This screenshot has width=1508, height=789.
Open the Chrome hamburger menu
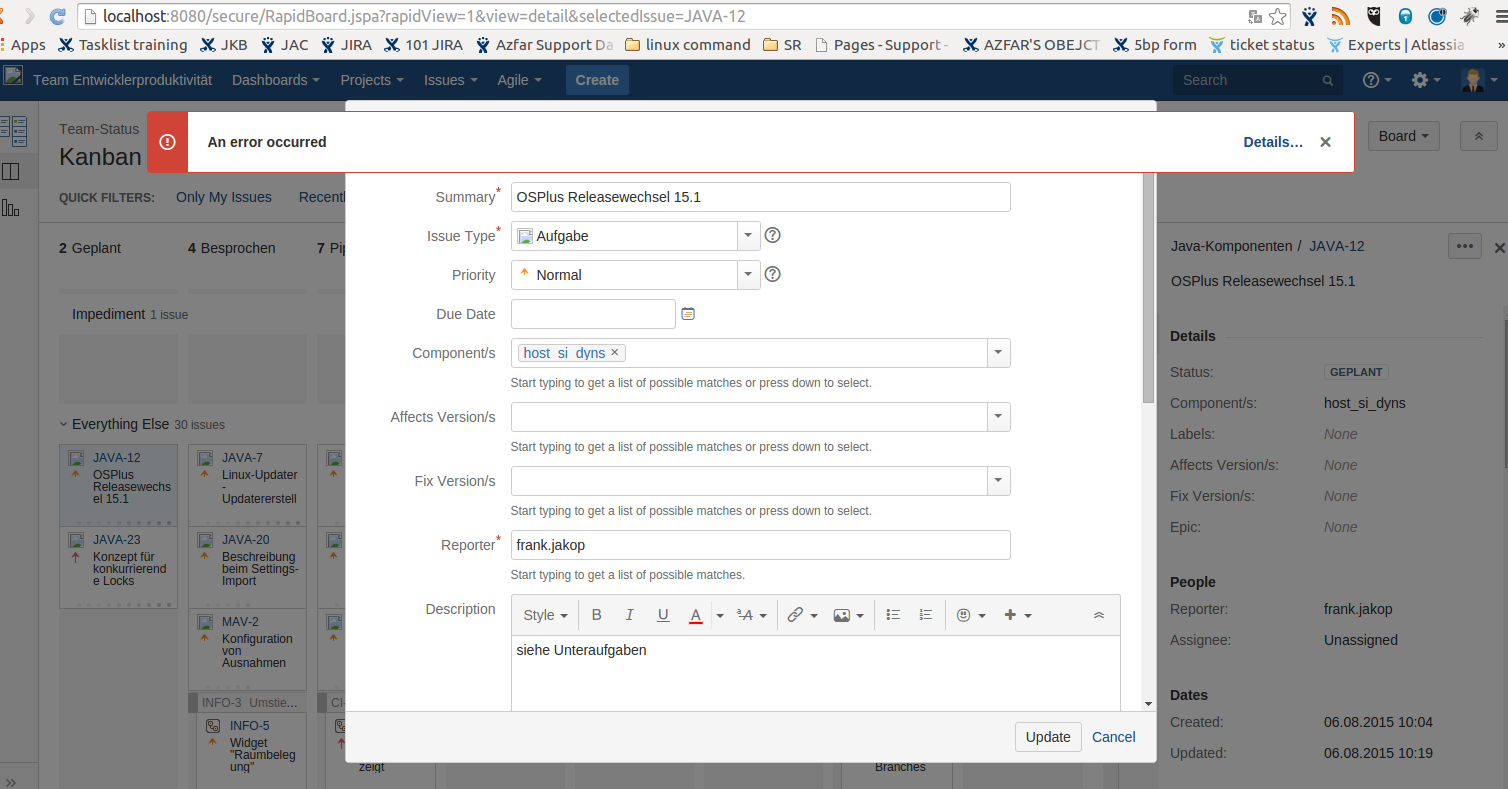(1500, 17)
